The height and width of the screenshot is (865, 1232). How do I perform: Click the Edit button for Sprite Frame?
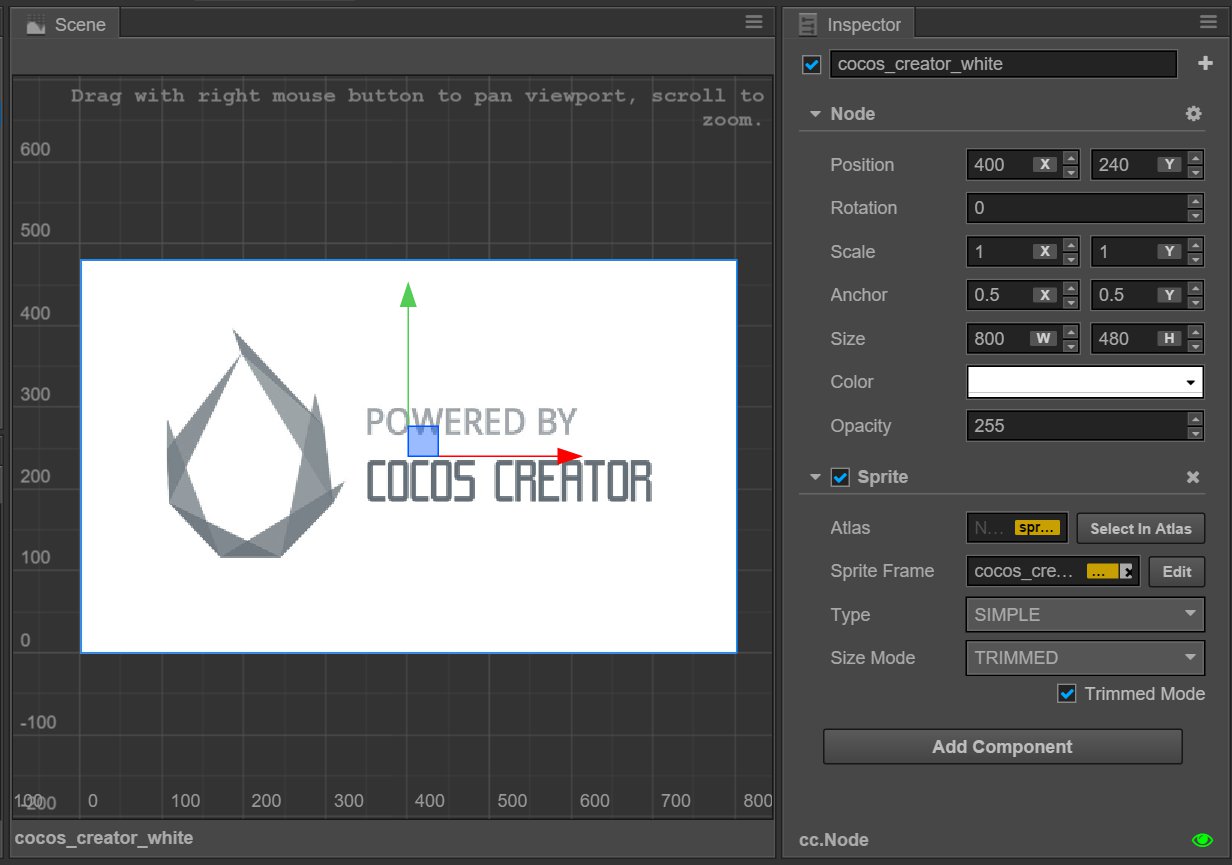tap(1177, 572)
